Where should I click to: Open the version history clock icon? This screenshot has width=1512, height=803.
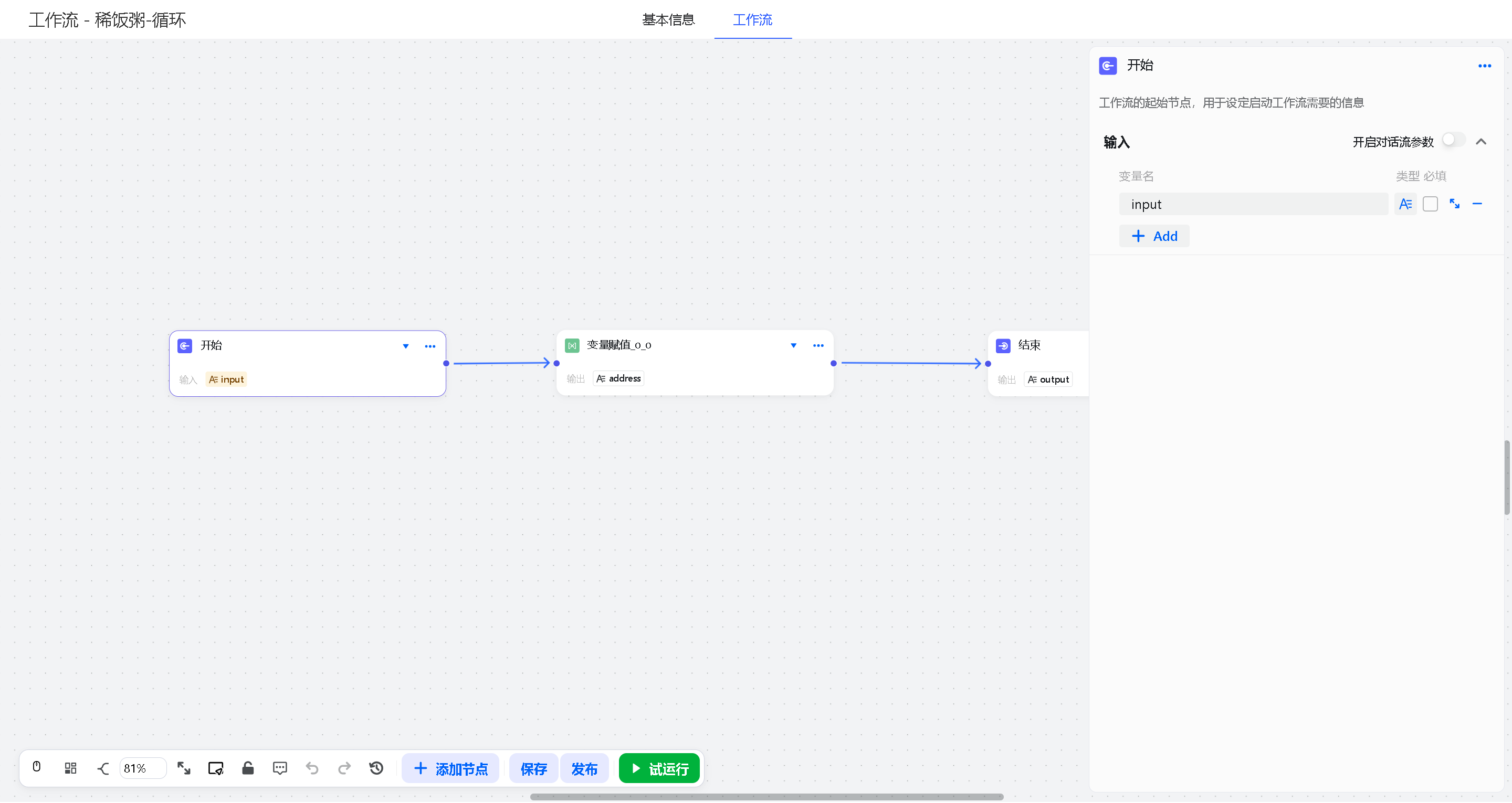(x=376, y=768)
